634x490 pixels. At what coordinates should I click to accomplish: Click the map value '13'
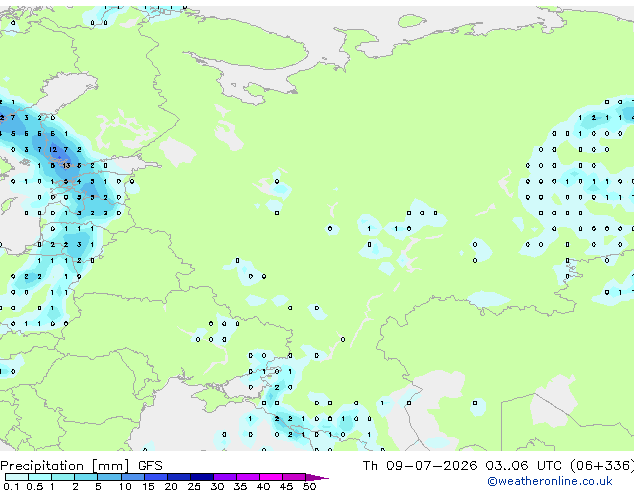pos(66,165)
